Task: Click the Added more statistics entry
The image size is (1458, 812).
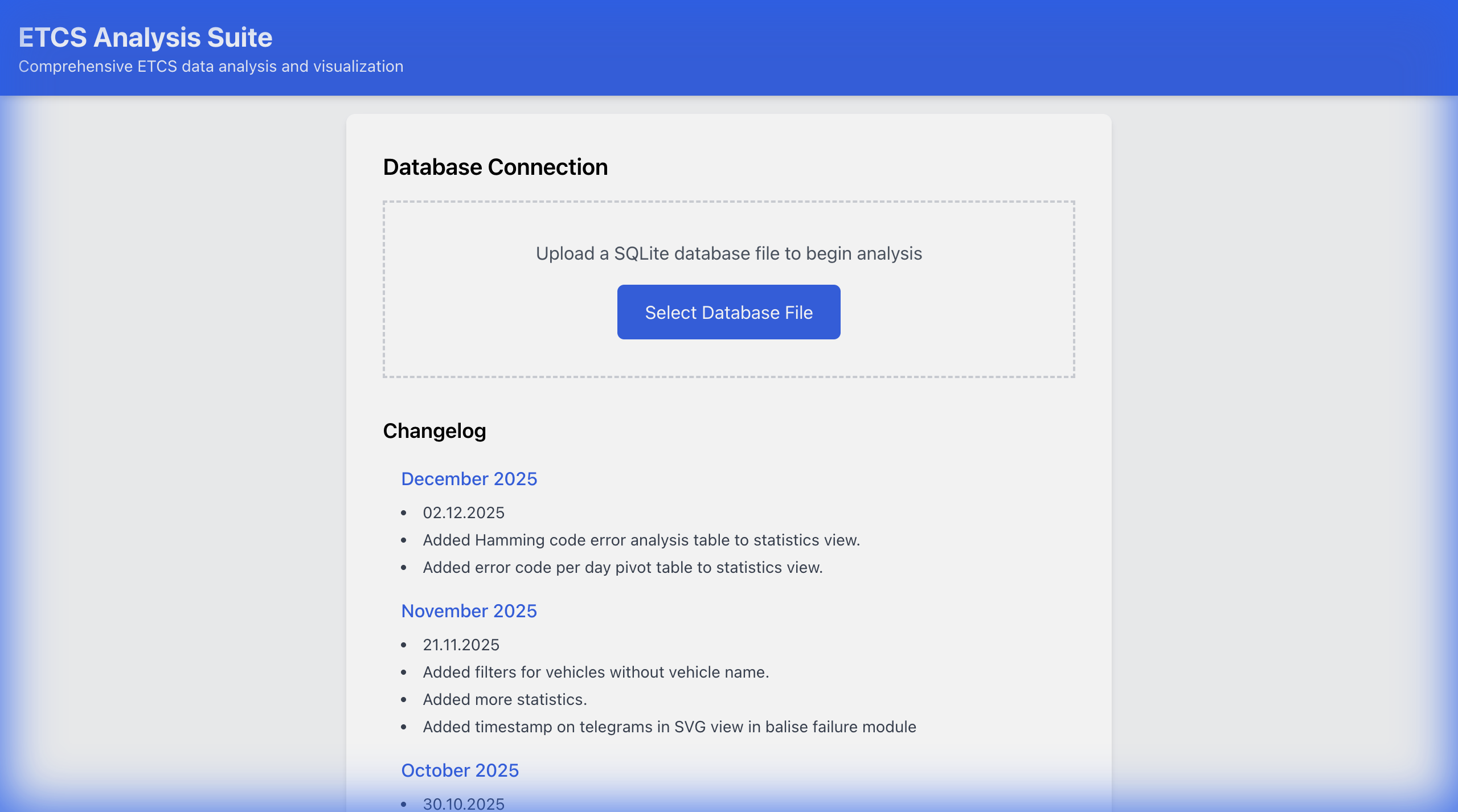Action: point(504,700)
